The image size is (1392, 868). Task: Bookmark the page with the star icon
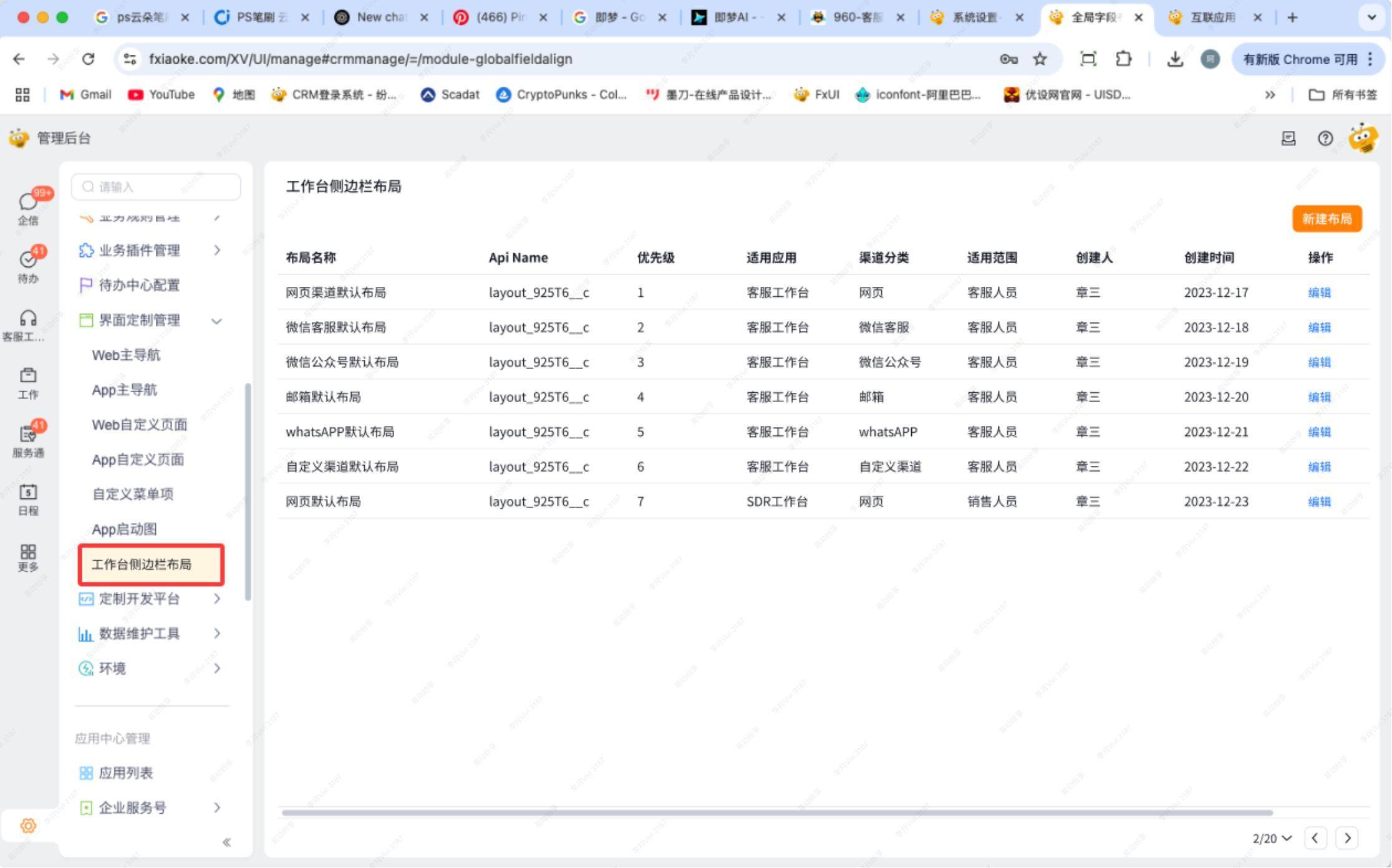pyautogui.click(x=1040, y=59)
